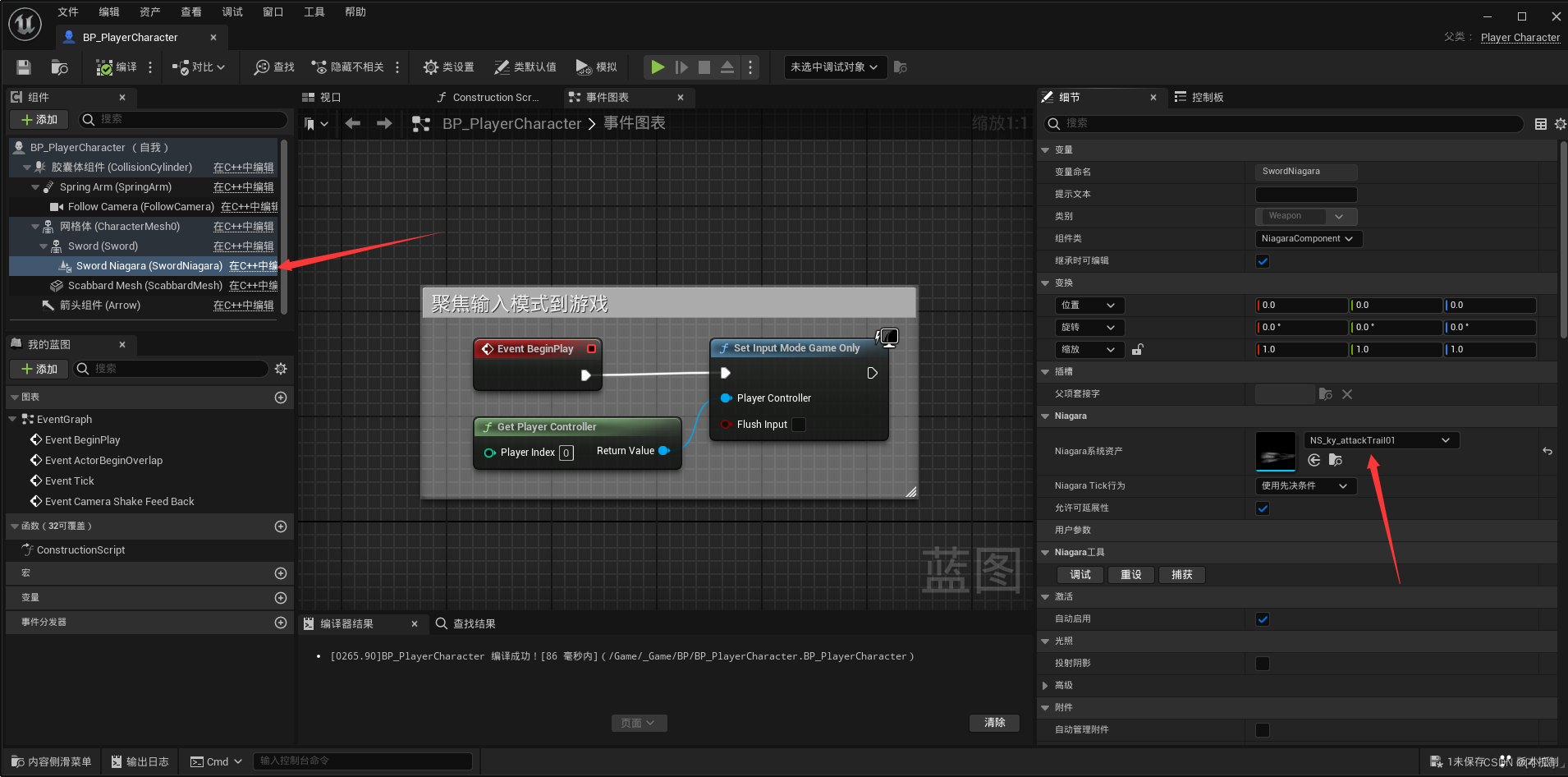
Task: Clear compiler results with 清除
Action: [x=995, y=723]
